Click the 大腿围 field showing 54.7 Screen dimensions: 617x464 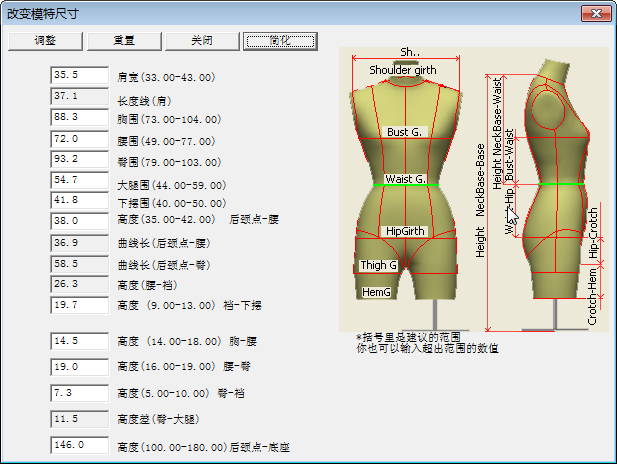point(79,180)
